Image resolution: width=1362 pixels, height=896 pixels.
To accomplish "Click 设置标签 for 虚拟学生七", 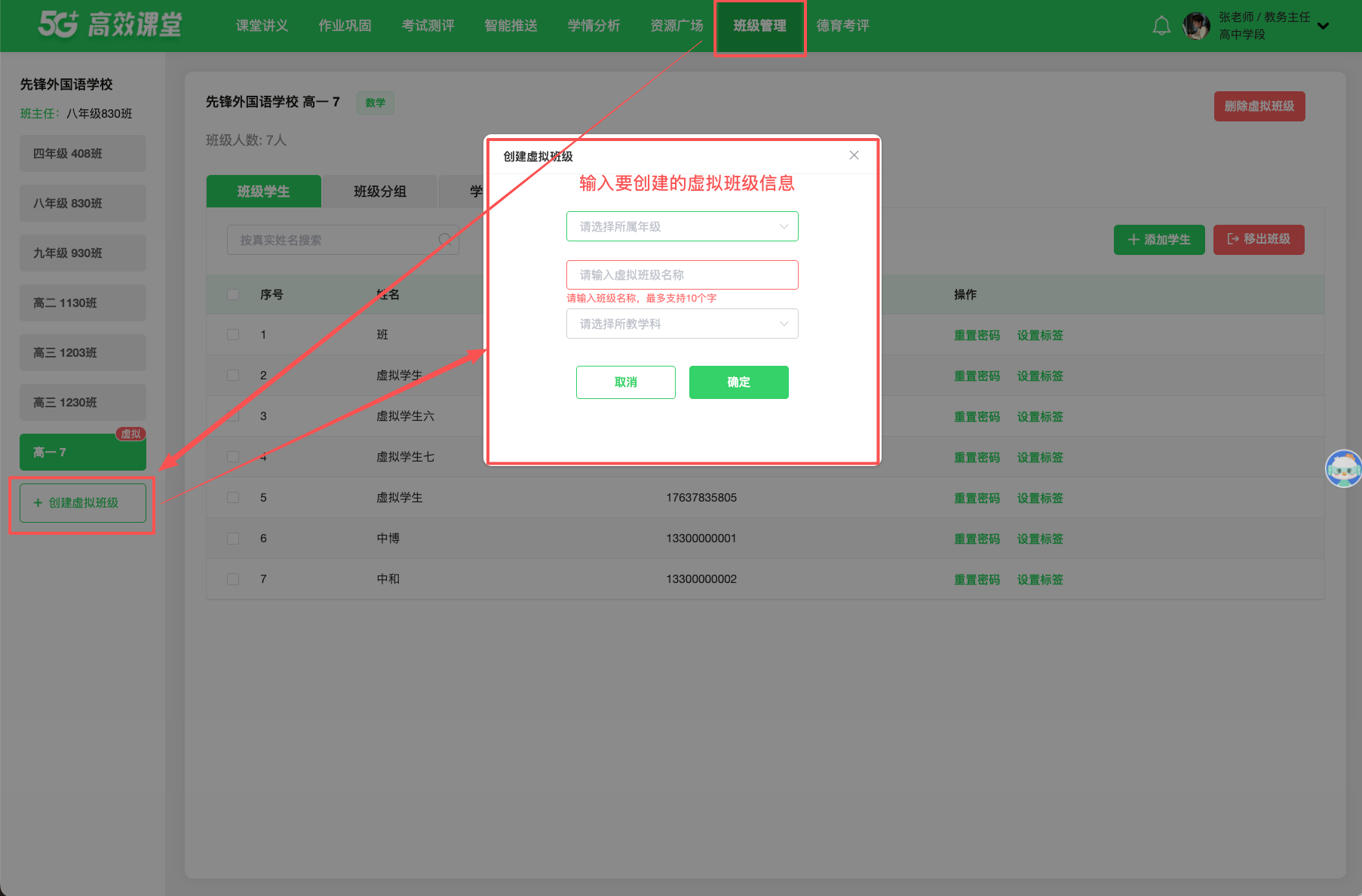I will click(x=1040, y=458).
